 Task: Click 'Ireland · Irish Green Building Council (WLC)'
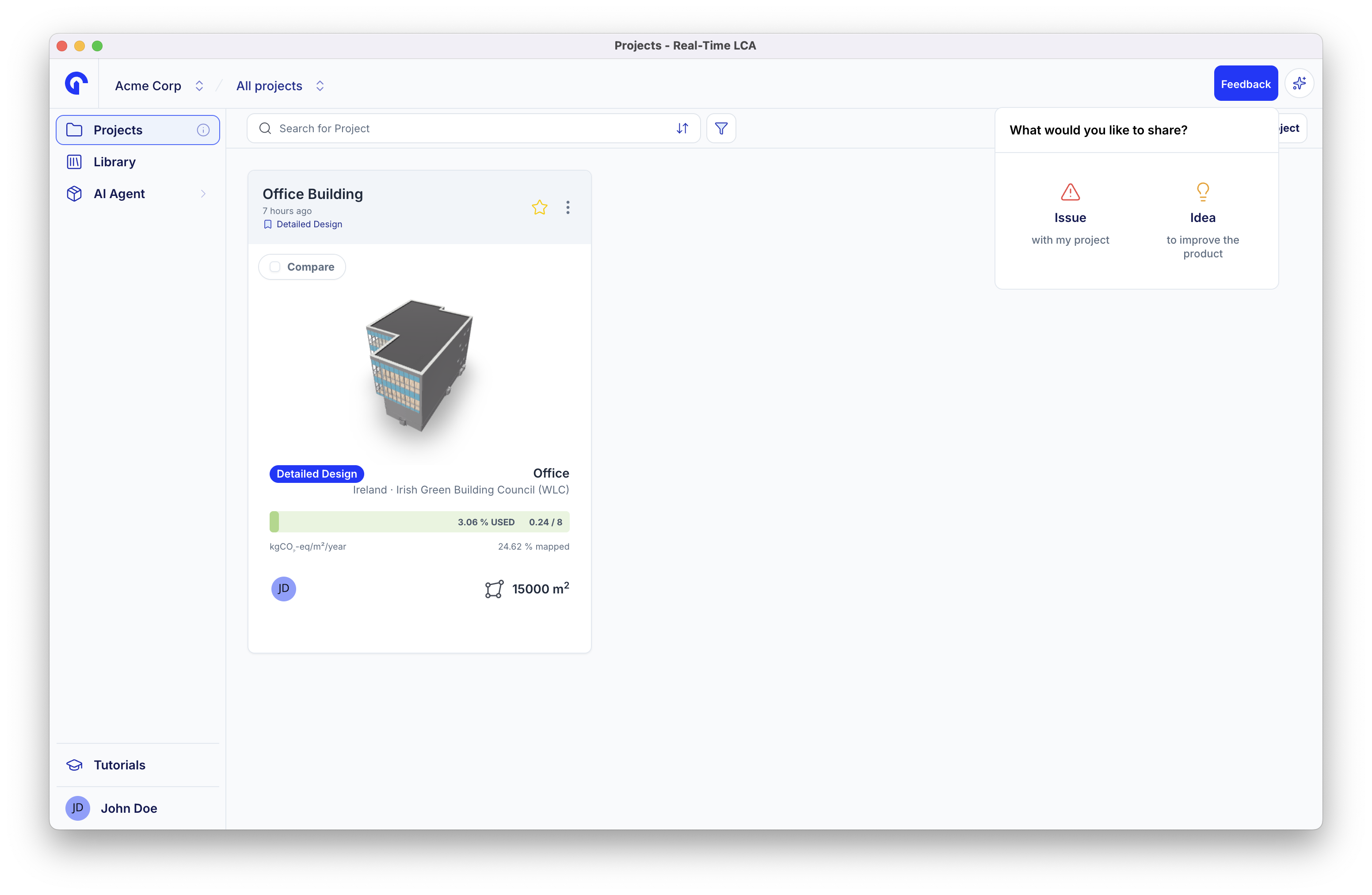[x=461, y=490]
